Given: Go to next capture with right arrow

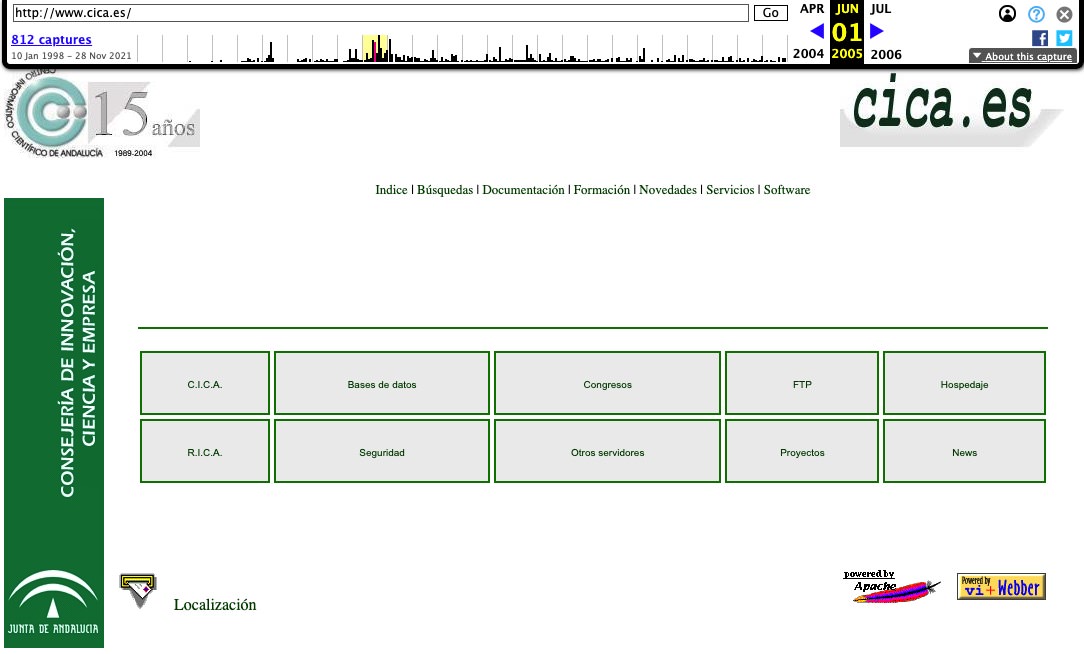Looking at the screenshot, I should click(877, 31).
